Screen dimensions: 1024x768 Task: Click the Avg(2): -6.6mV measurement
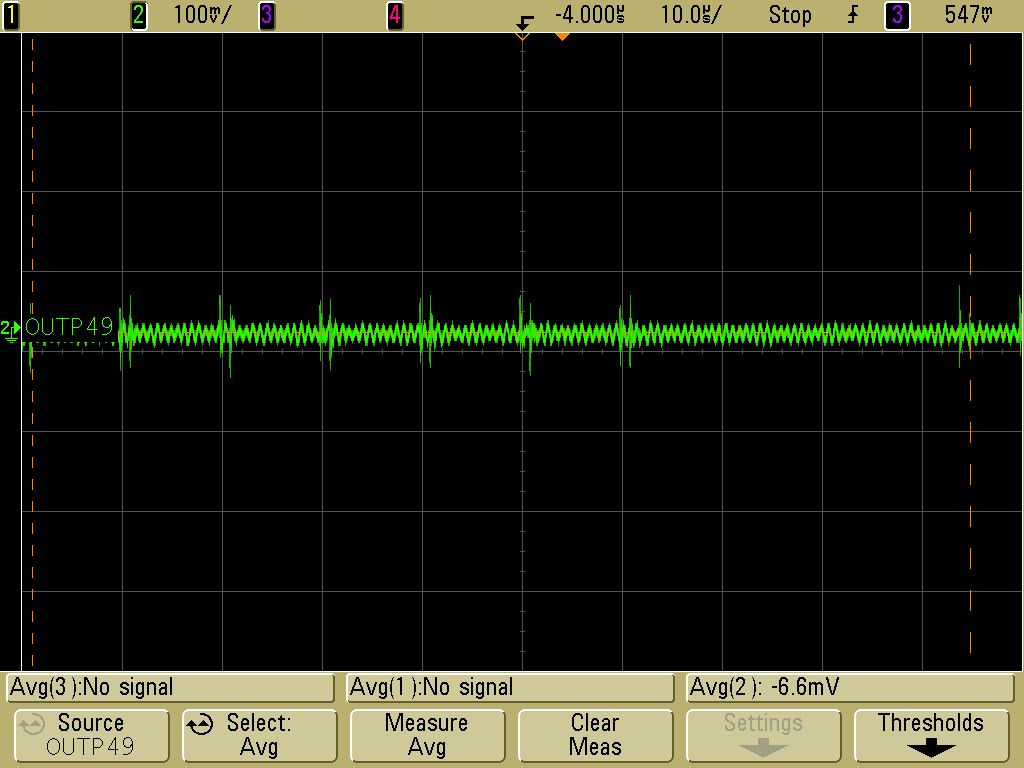point(850,688)
